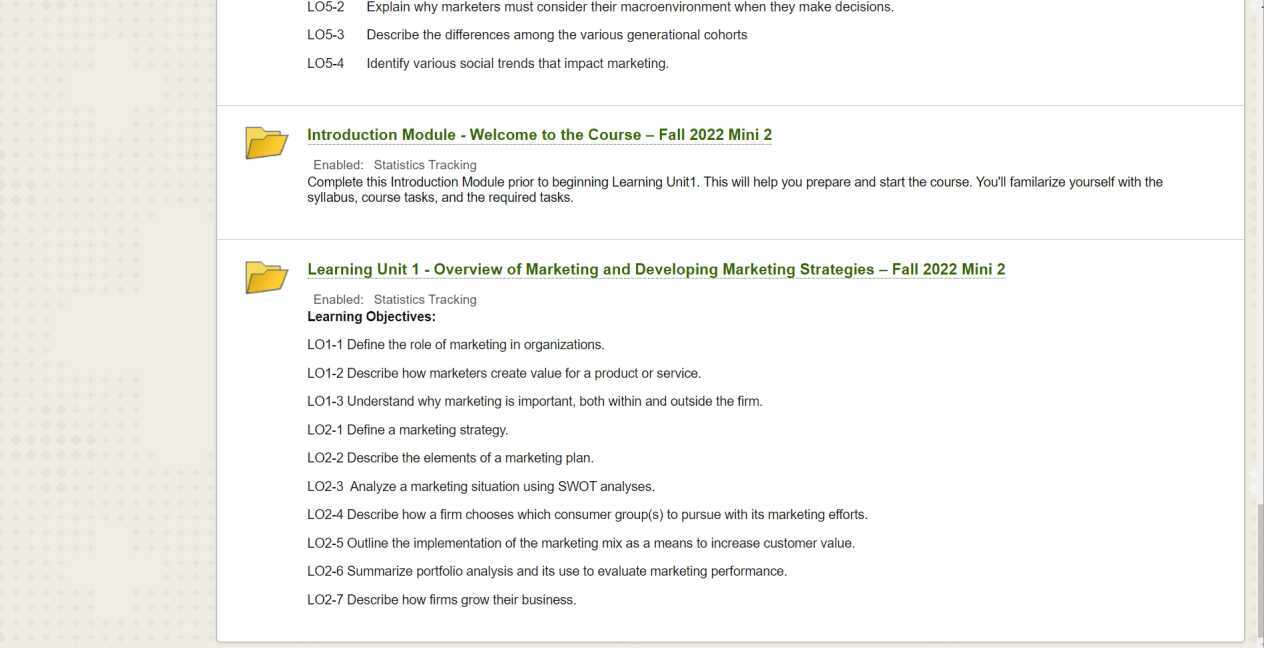The height and width of the screenshot is (648, 1264).
Task: Click the Learning Objectives heading
Action: [371, 317]
